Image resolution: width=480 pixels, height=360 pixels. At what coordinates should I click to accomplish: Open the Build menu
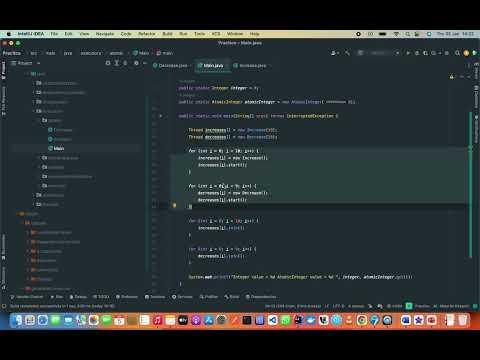[167, 34]
